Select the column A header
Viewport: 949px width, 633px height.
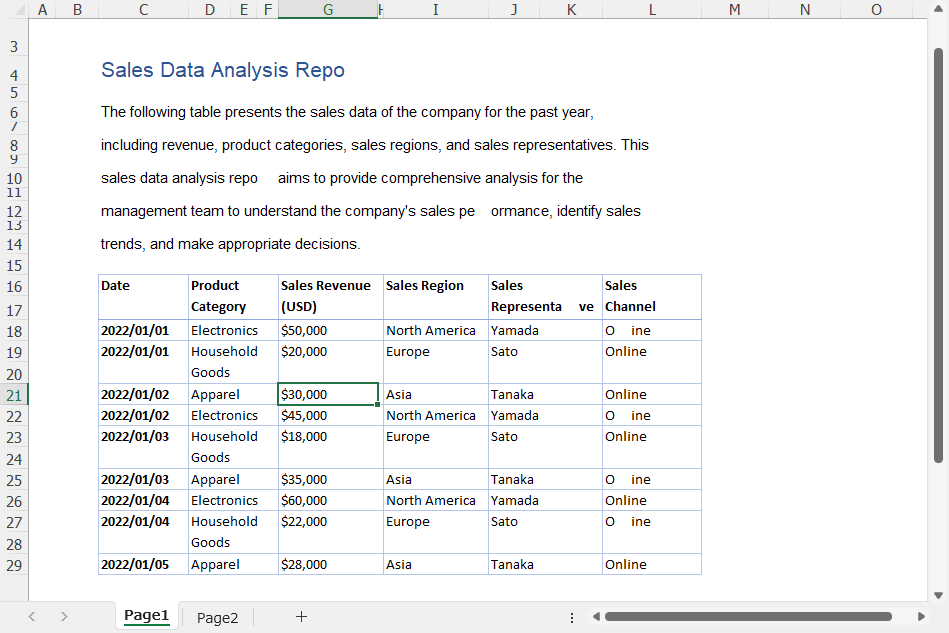pyautogui.click(x=42, y=9)
